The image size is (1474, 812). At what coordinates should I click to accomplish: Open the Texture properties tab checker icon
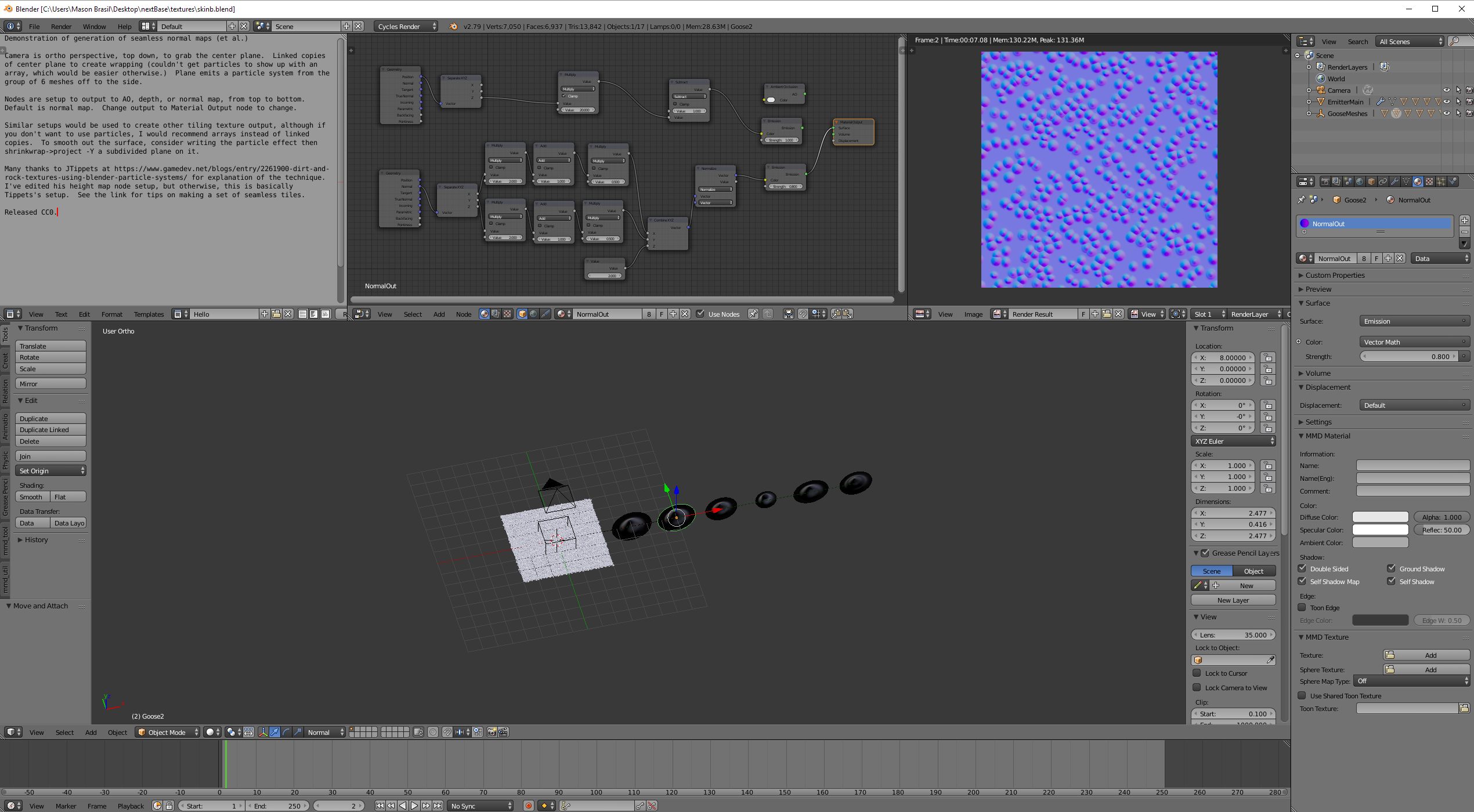1429,182
